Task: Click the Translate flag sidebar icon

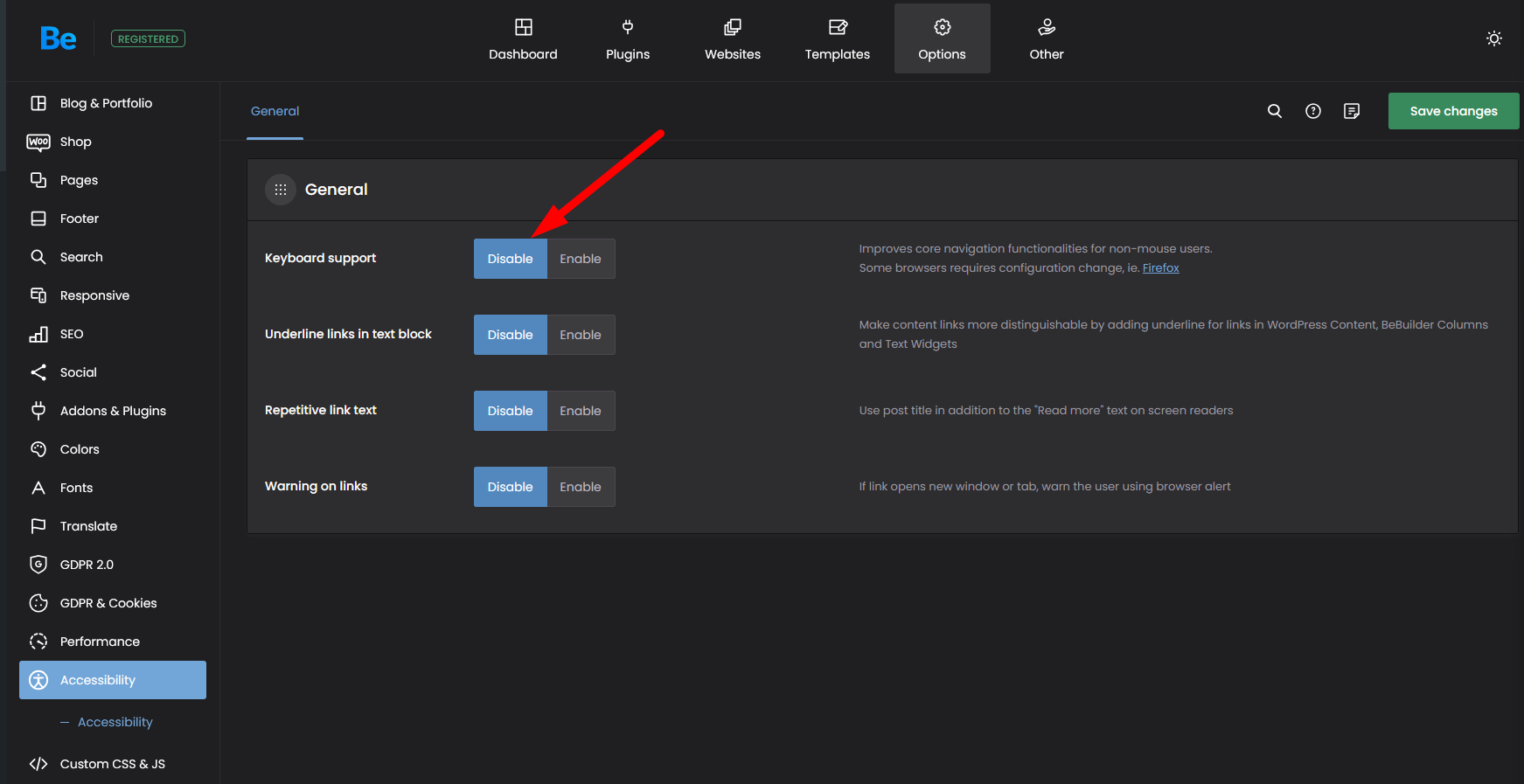Action: click(x=38, y=526)
